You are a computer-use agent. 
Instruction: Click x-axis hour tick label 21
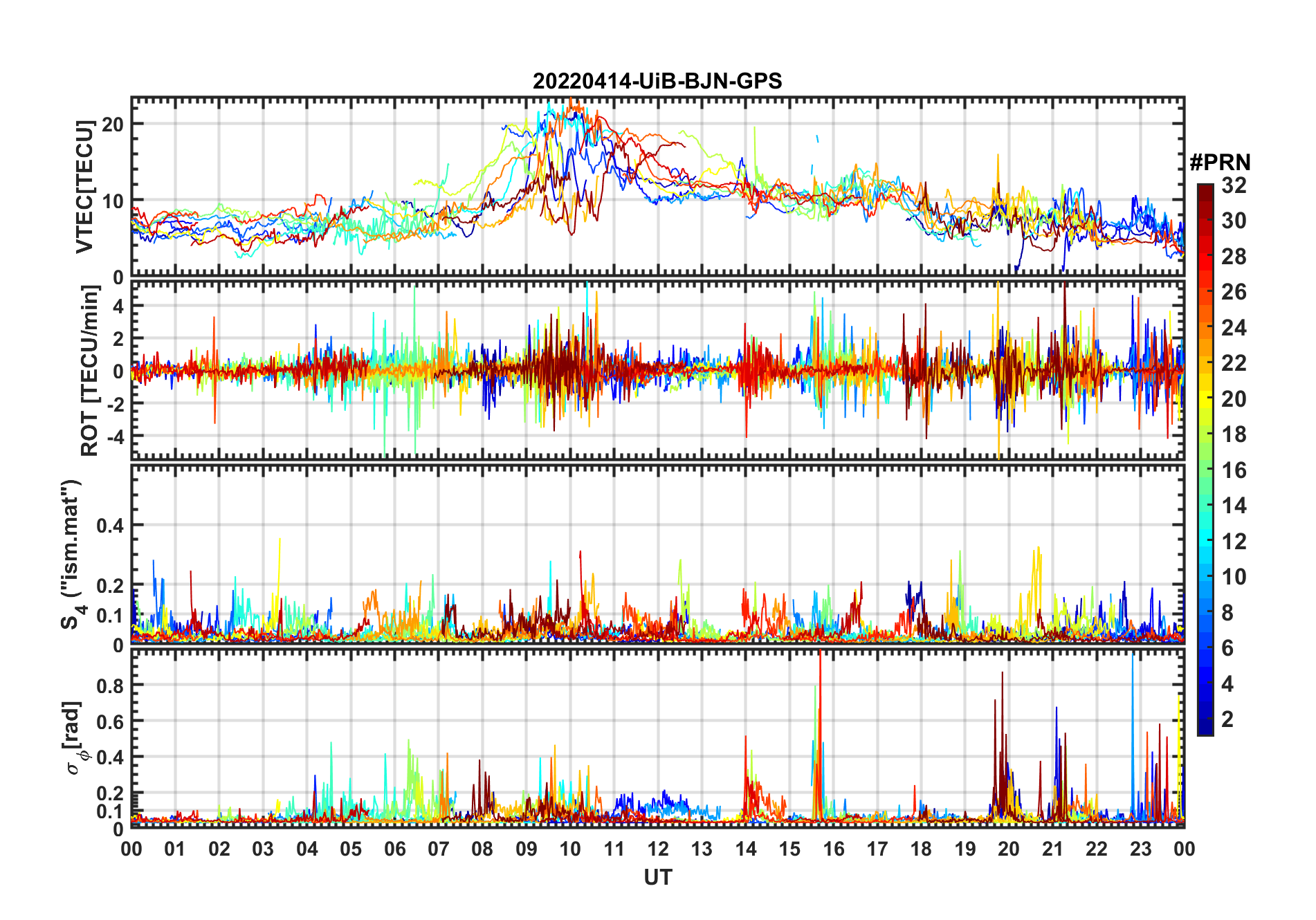pyautogui.click(x=1053, y=849)
